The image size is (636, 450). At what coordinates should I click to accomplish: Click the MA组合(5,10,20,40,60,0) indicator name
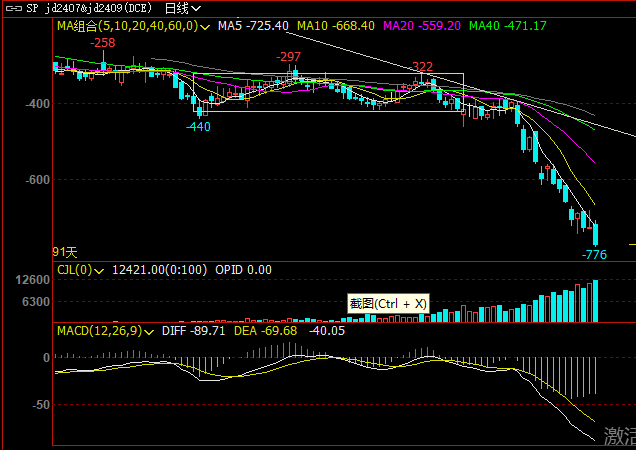126,25
